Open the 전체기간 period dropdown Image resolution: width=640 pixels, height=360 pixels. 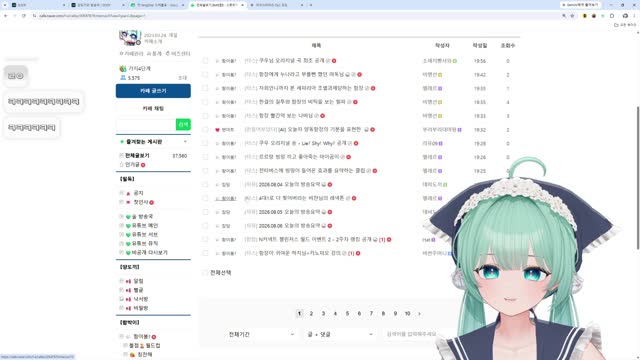[261, 334]
